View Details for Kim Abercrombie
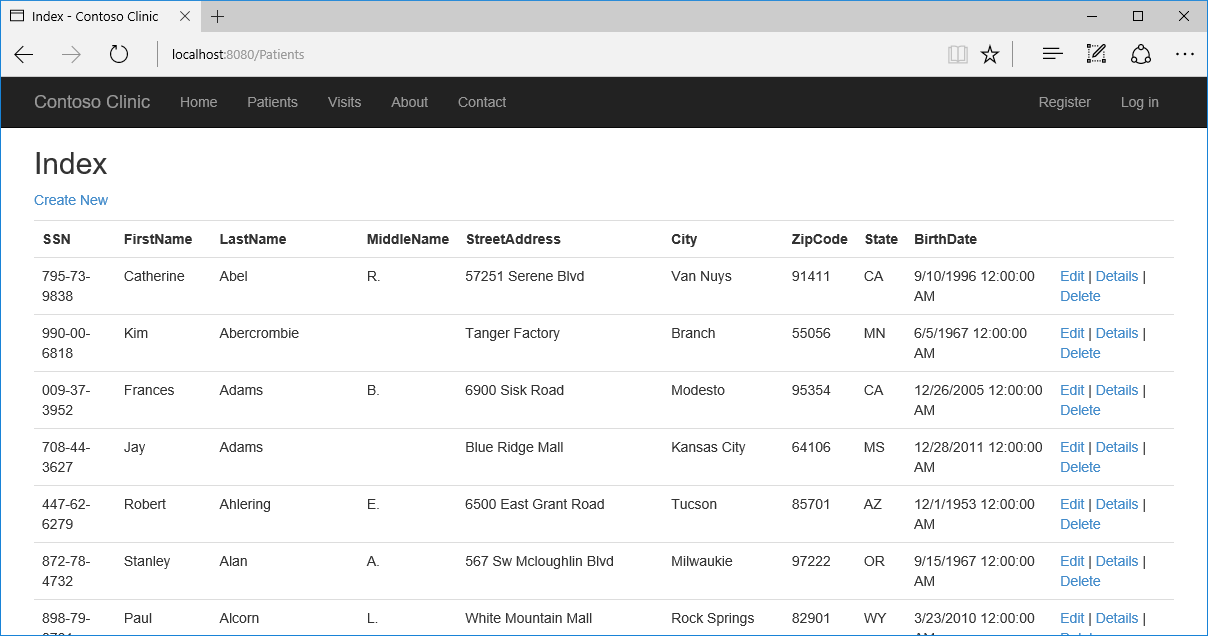Screen dimensions: 1208x636 [1116, 333]
